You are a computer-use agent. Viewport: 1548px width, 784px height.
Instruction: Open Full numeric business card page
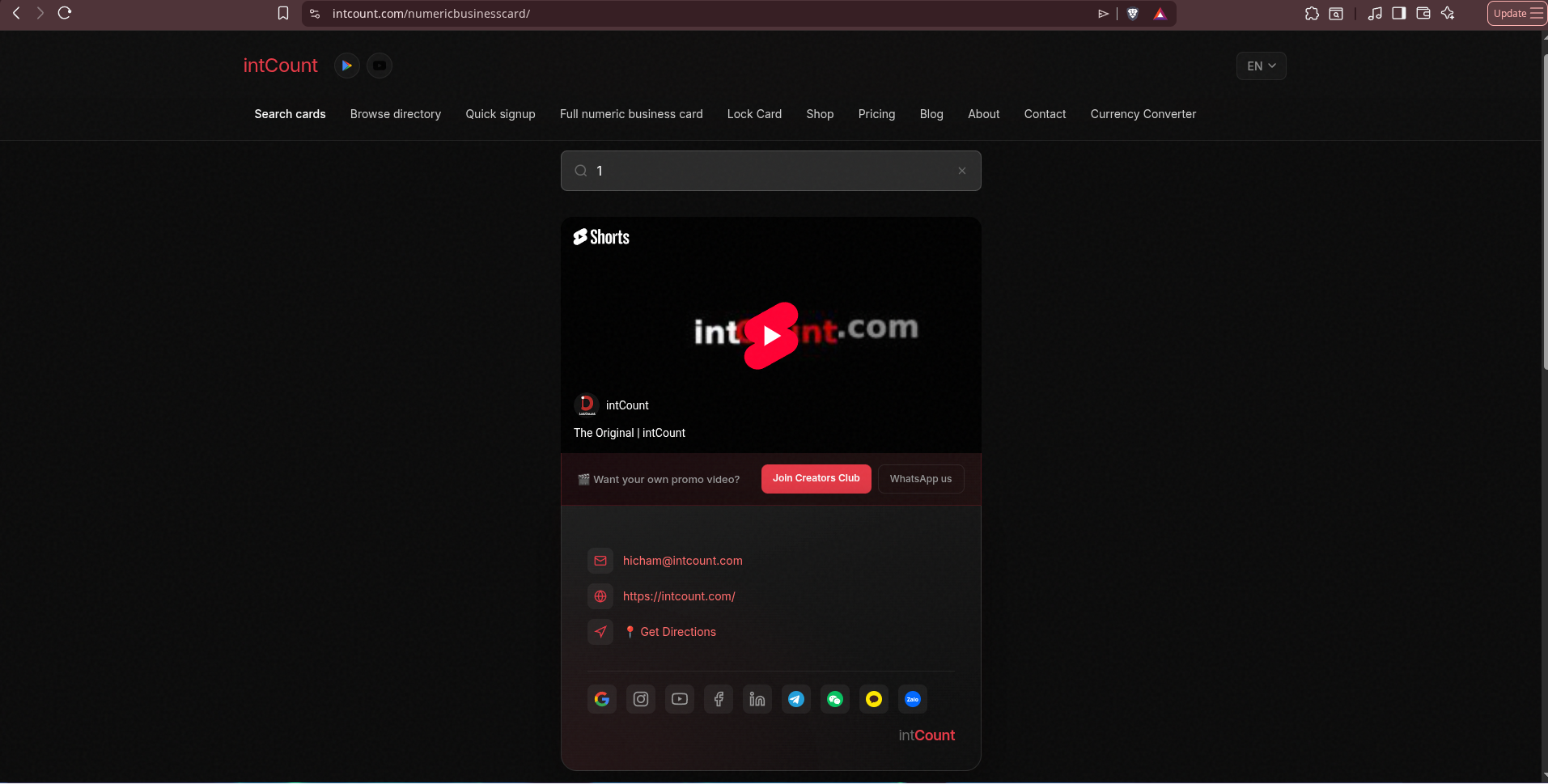click(x=631, y=114)
